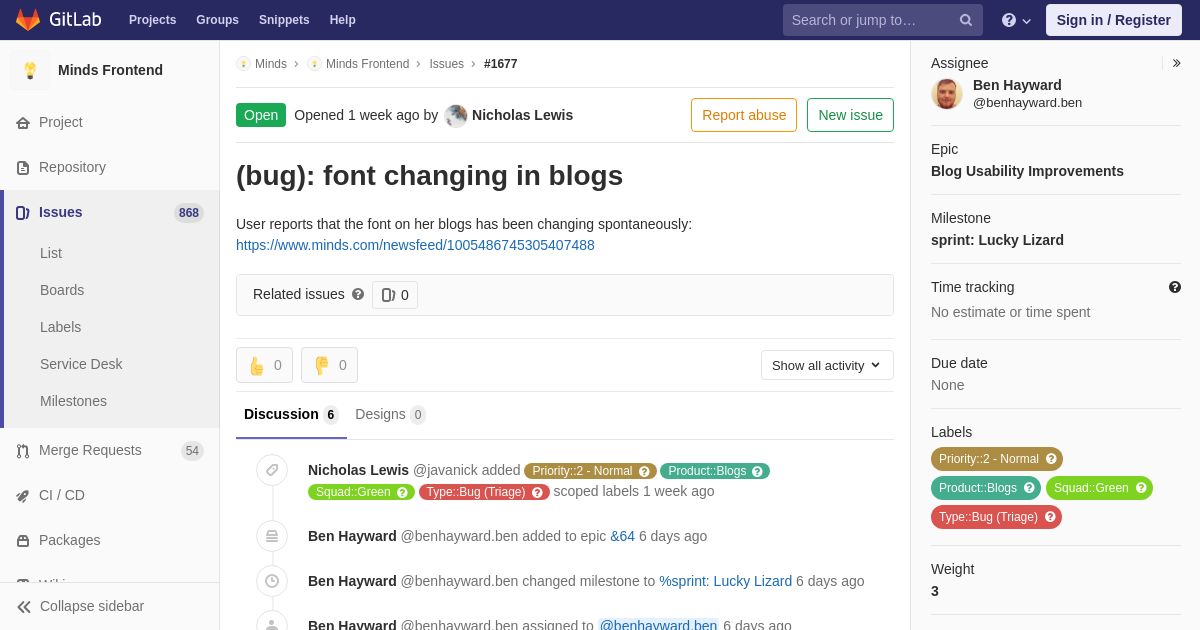Click the thumbs down reaction button
The width and height of the screenshot is (1200, 630).
tap(329, 365)
